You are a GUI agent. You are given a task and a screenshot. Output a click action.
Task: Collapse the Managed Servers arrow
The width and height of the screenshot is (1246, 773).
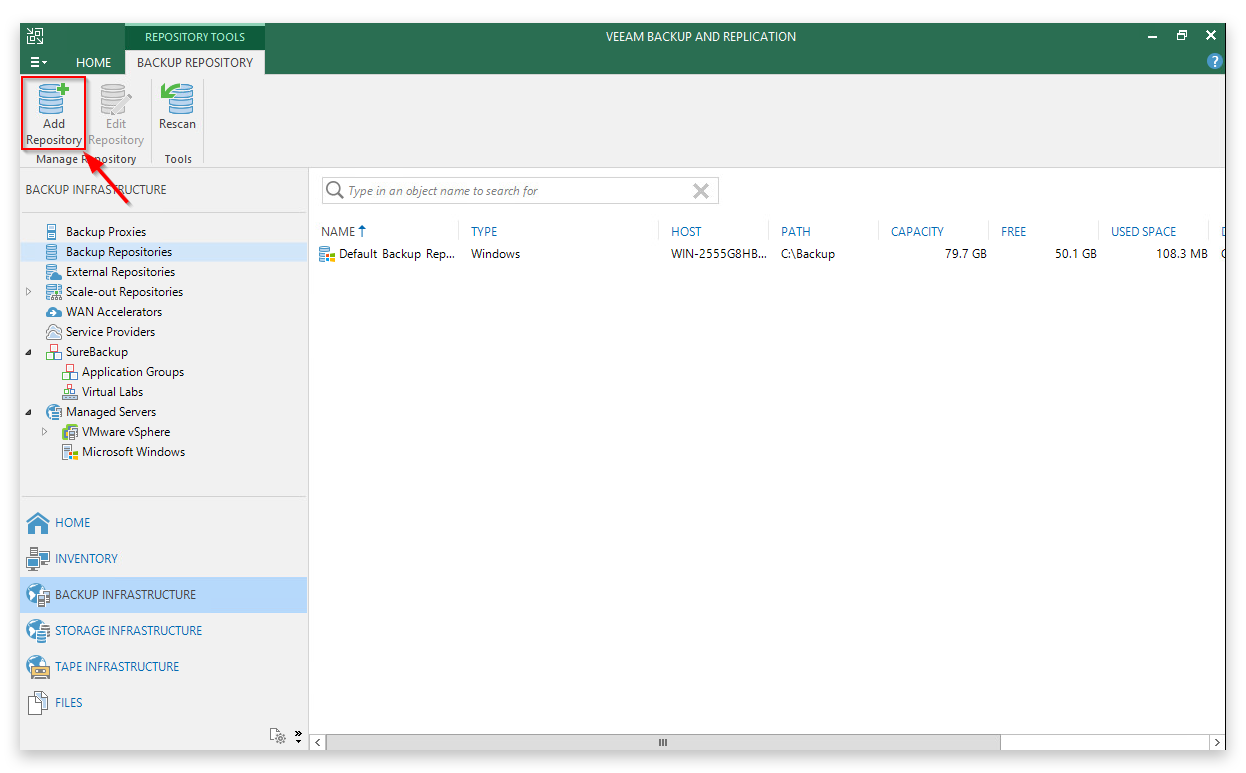[x=29, y=412]
